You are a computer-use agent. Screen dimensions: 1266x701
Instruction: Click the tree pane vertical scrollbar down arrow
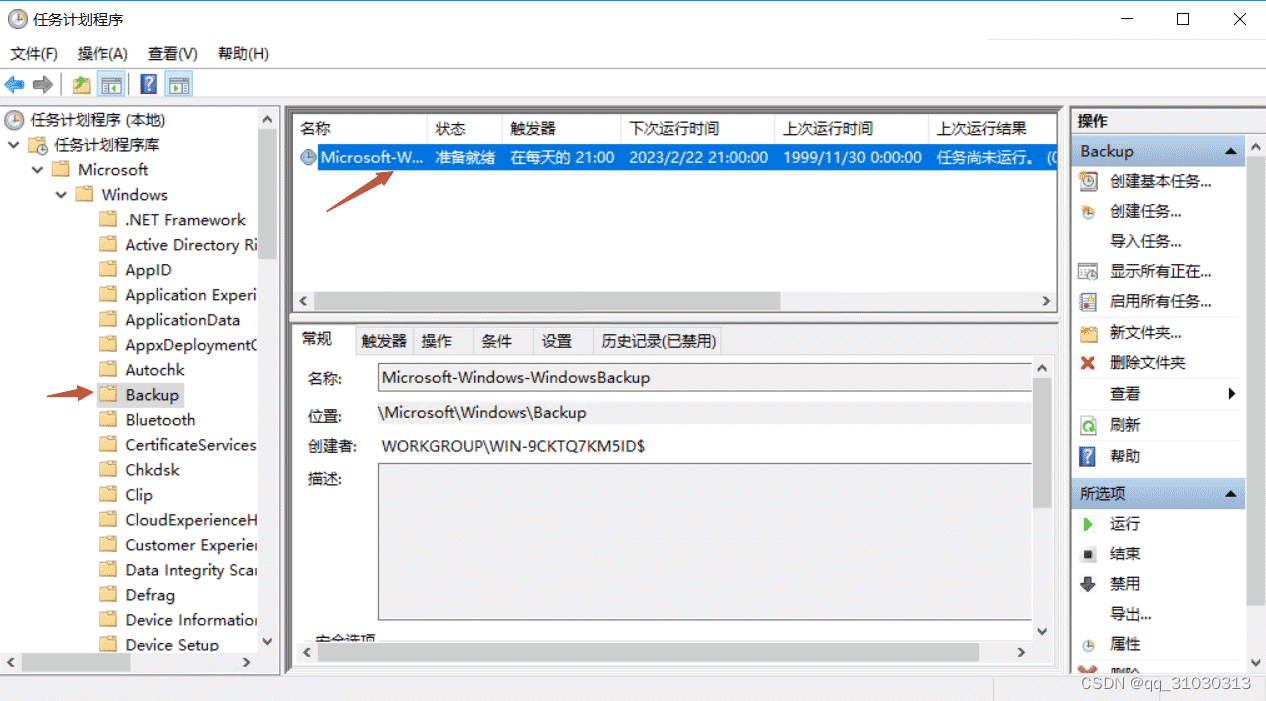click(x=267, y=641)
